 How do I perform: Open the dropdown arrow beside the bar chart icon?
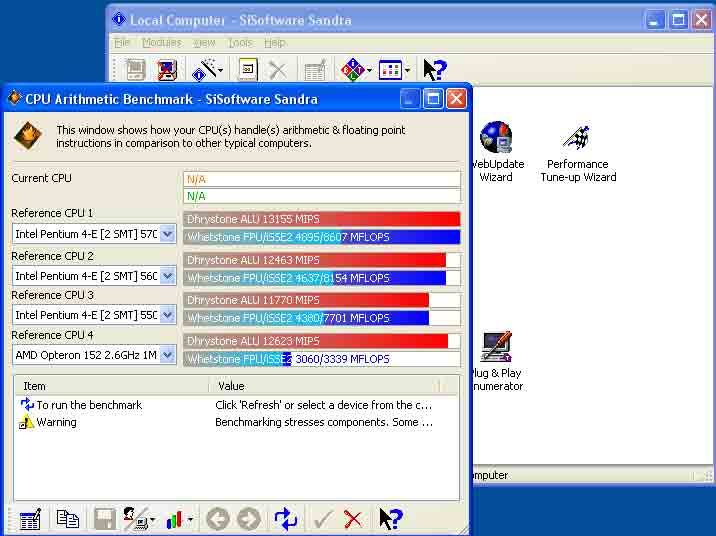click(x=190, y=519)
